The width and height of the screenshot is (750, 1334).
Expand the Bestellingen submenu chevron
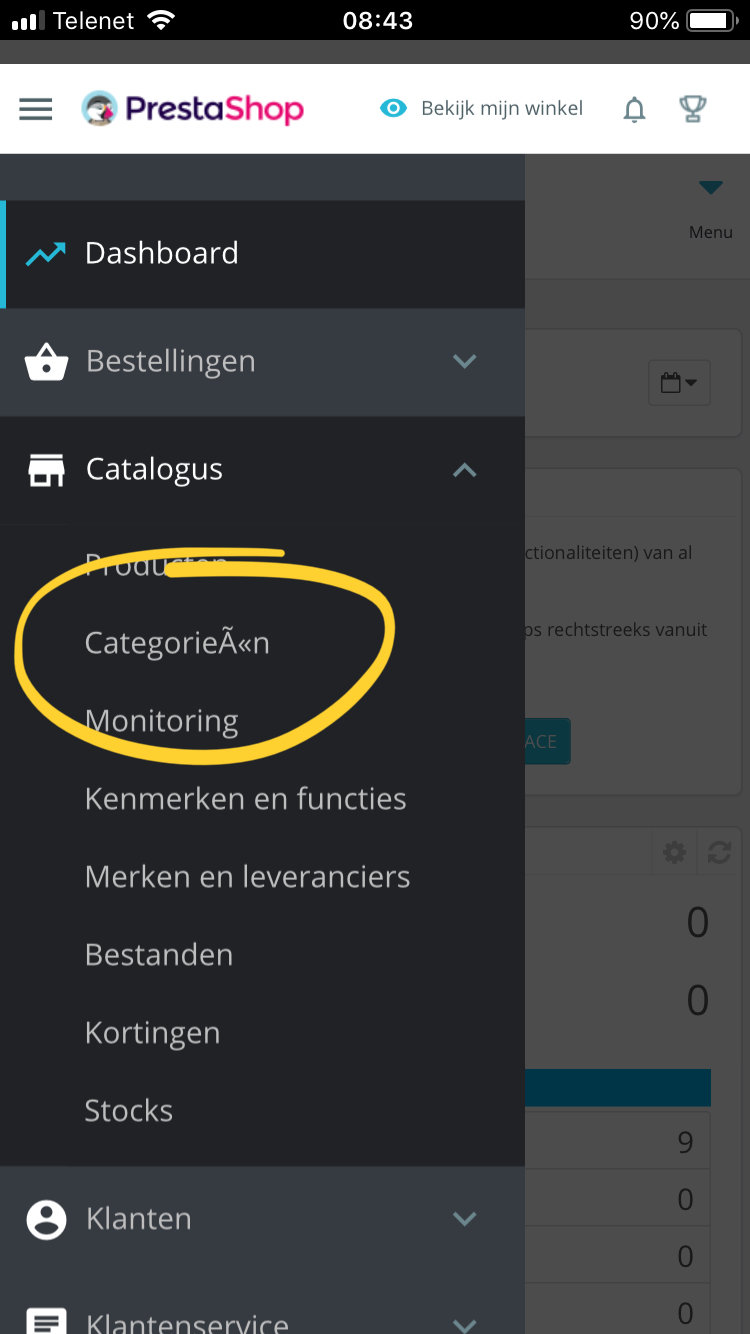[x=464, y=362]
